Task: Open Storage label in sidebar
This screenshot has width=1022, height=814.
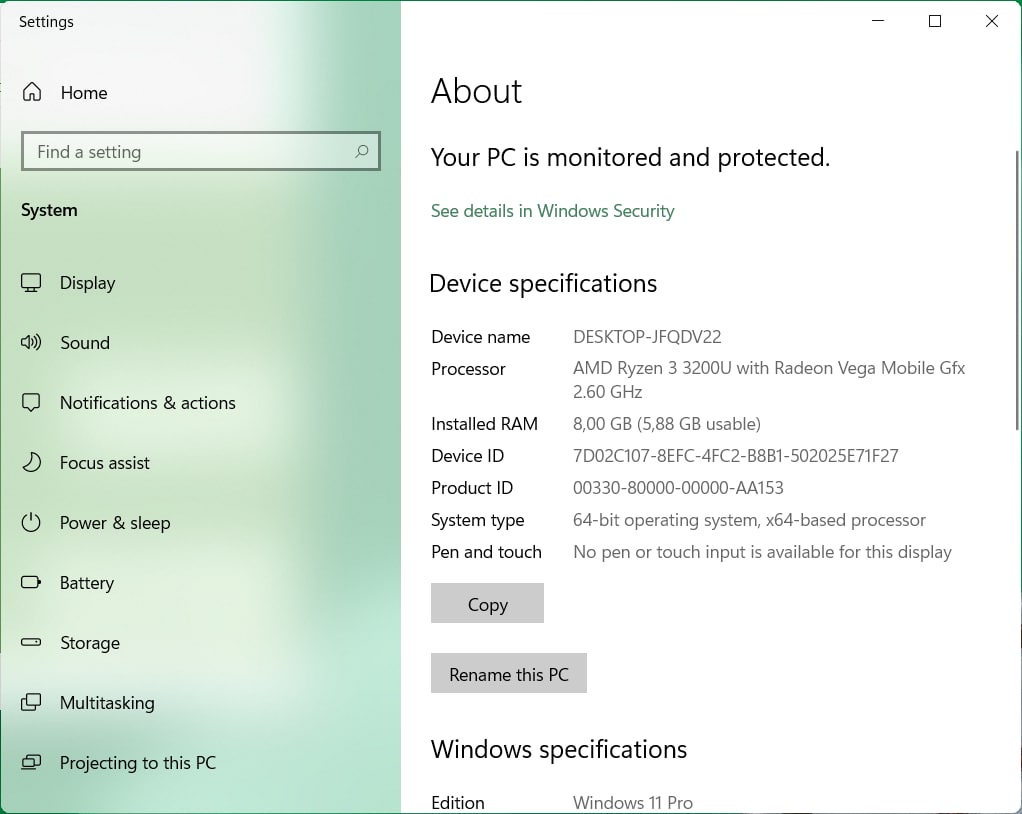Action: [90, 643]
